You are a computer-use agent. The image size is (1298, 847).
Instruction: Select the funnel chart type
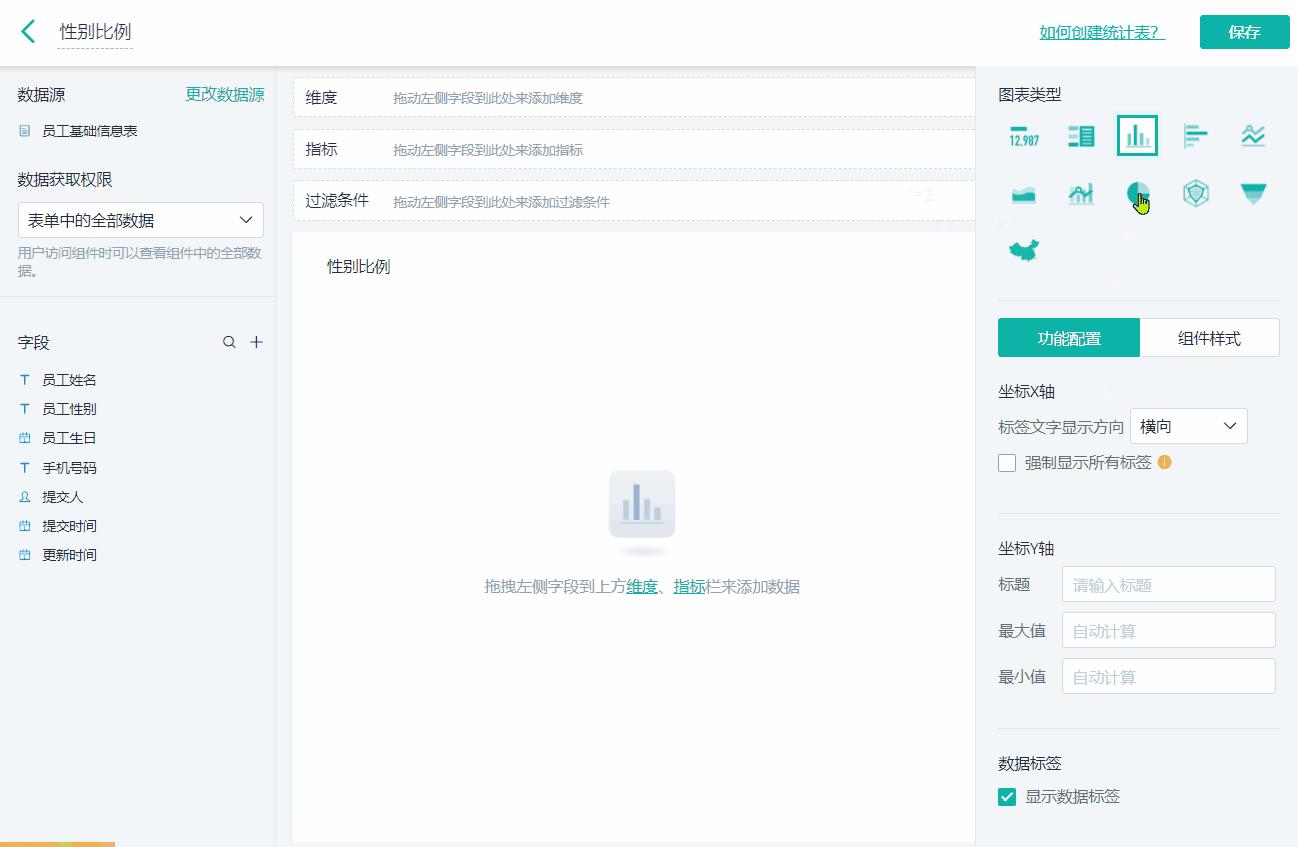pos(1252,194)
